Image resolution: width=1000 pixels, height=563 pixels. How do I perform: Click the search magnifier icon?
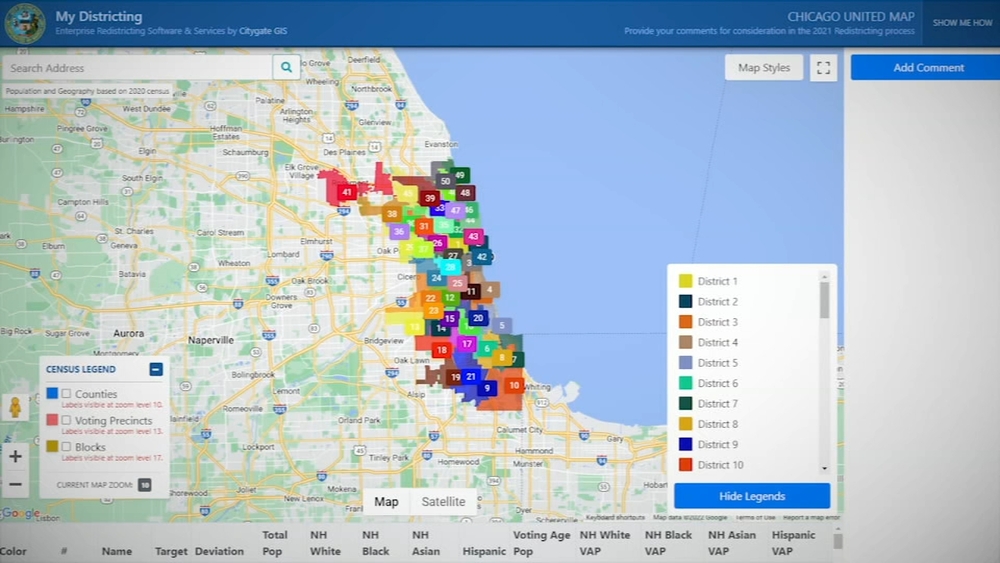point(286,67)
